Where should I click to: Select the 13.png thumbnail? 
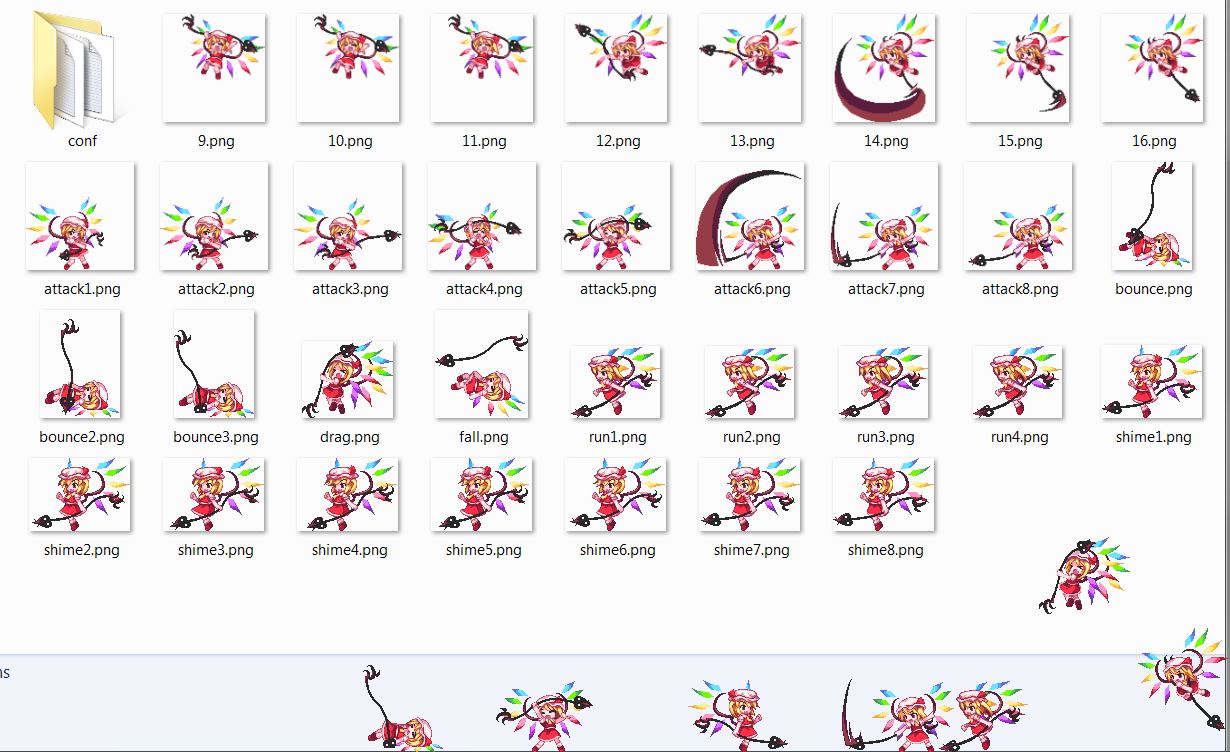click(x=750, y=68)
